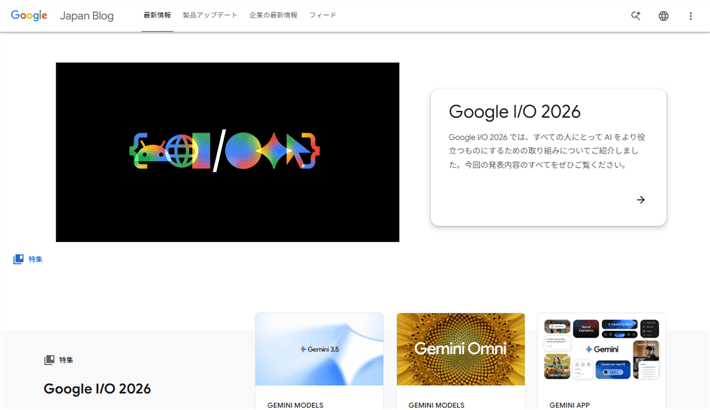Select the 最新情報 tab
Screen dimensions: 710x410
tap(157, 15)
